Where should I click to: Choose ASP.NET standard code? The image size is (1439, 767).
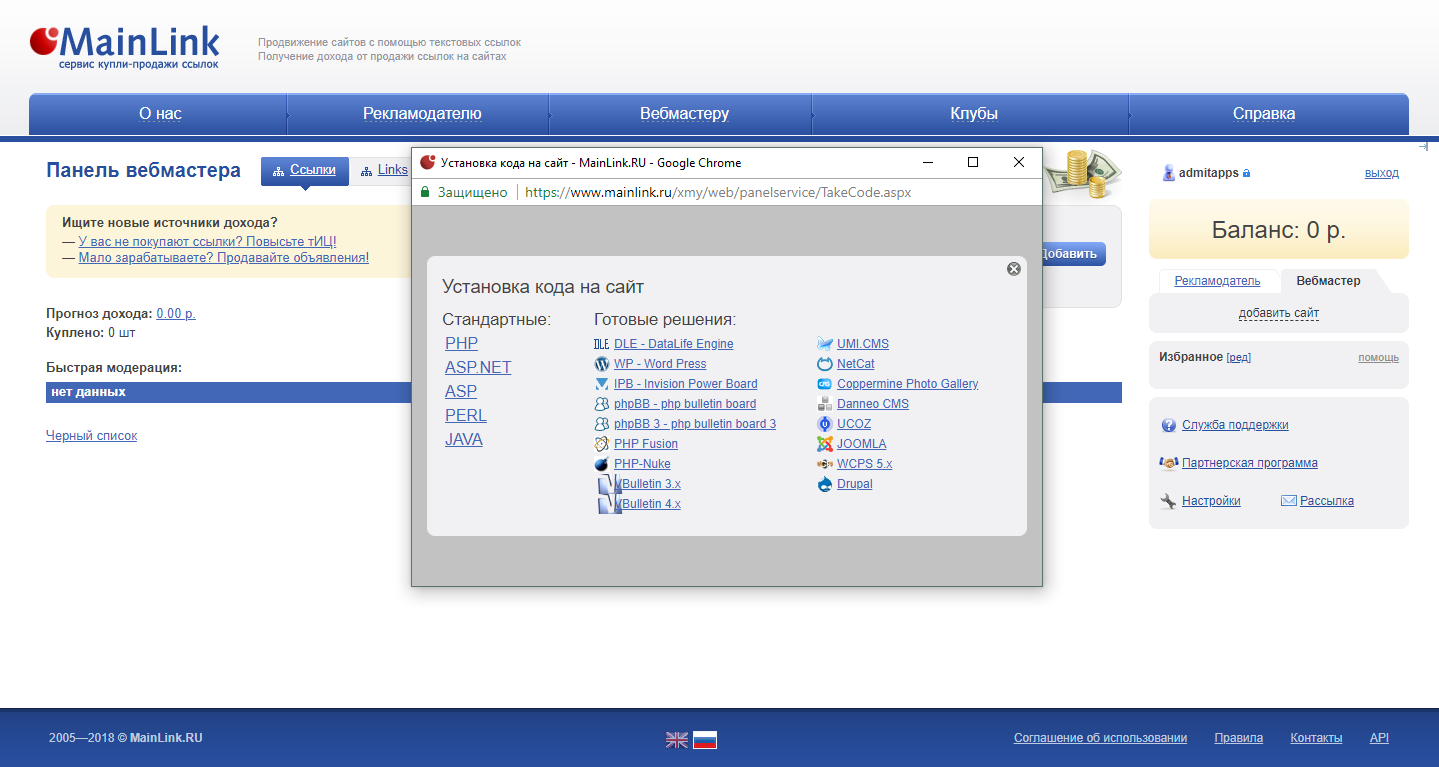[x=478, y=368]
